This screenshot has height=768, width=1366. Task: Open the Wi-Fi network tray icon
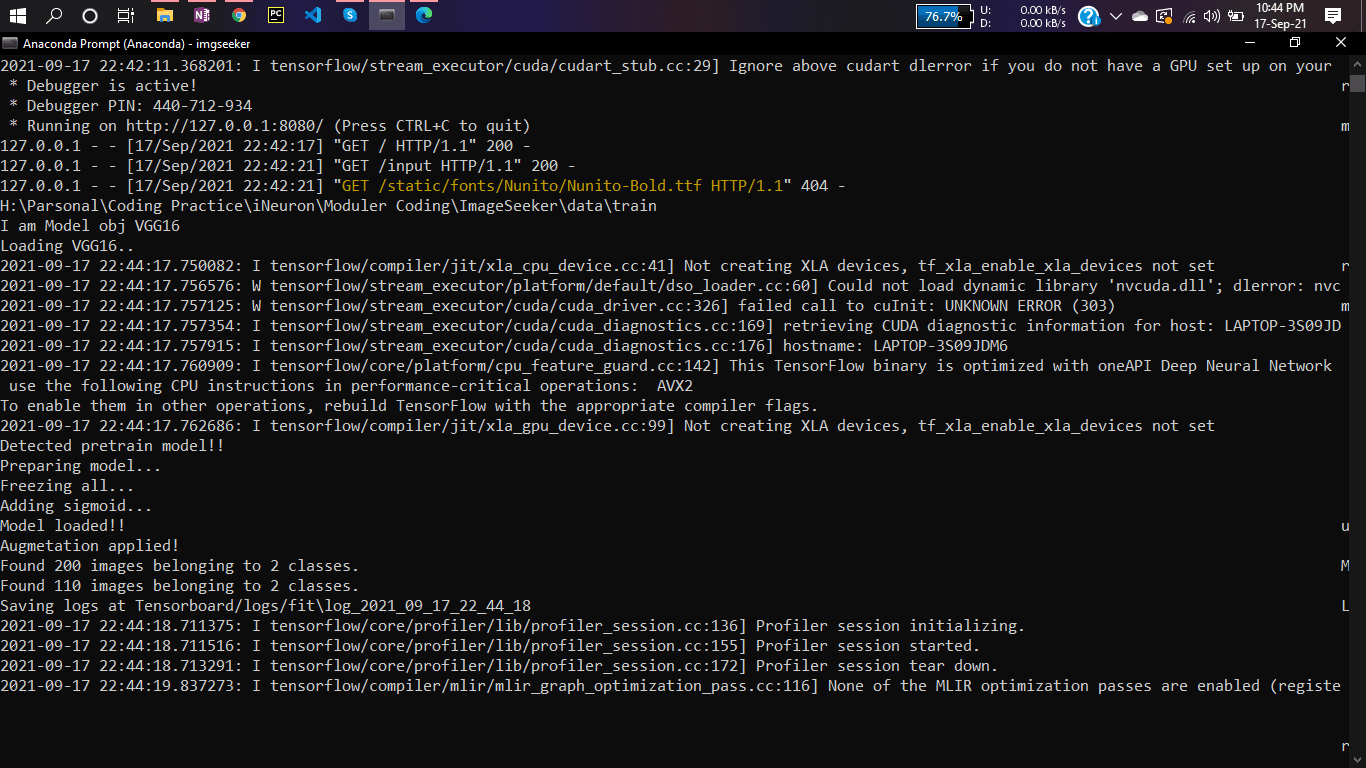tap(1189, 16)
